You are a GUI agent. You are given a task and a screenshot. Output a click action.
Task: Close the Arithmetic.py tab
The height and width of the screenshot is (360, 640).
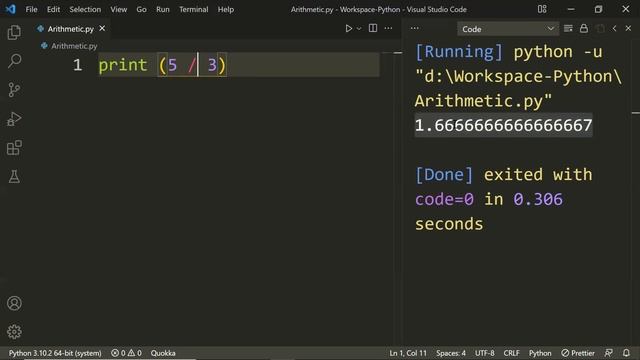(x=102, y=28)
